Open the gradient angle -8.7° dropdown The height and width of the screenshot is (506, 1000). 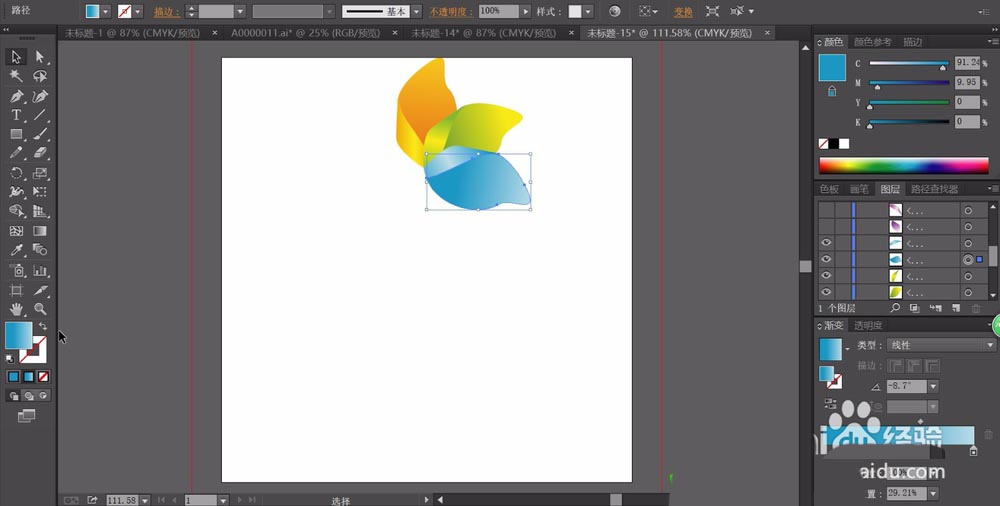pos(933,386)
